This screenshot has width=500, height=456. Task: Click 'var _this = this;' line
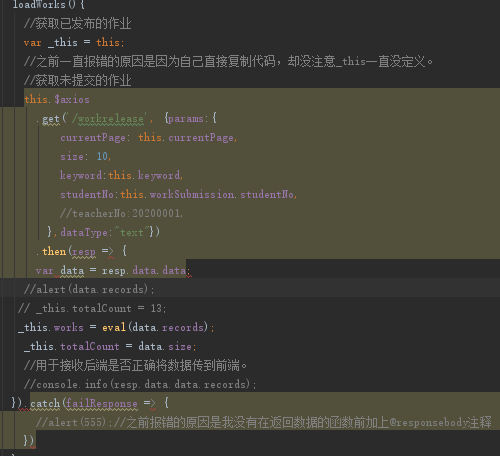(74, 43)
